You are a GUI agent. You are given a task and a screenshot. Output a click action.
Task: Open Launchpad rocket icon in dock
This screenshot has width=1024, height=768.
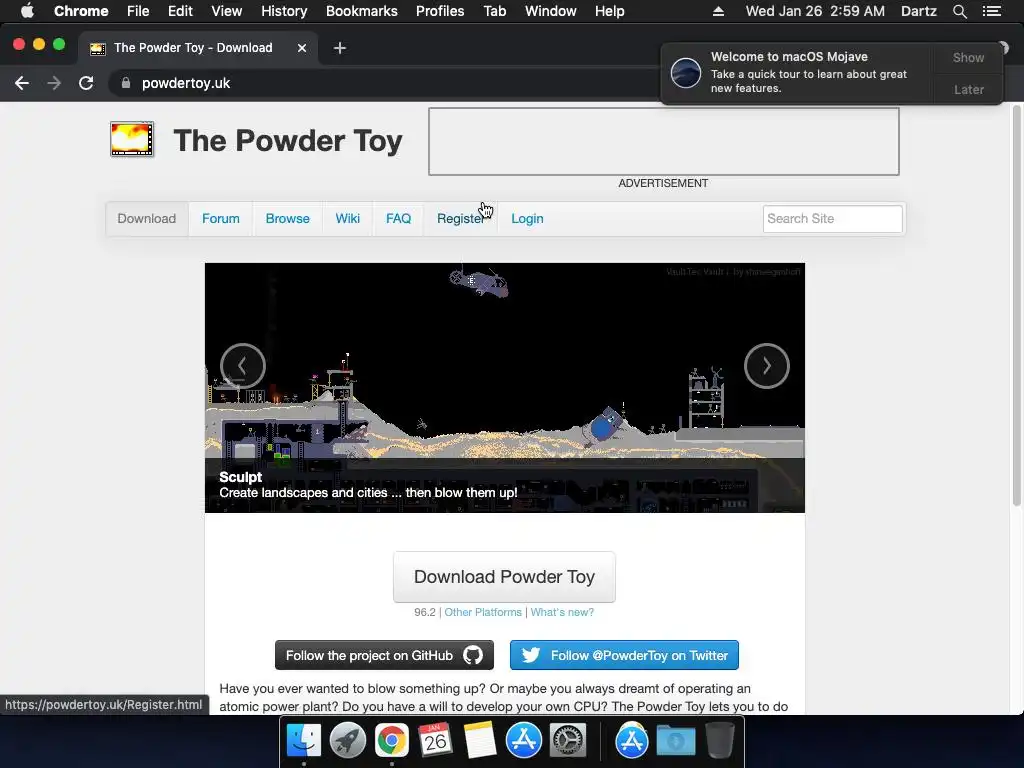click(347, 741)
